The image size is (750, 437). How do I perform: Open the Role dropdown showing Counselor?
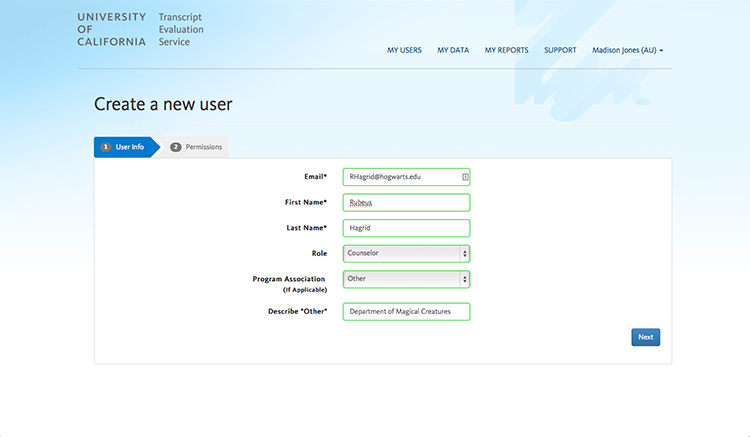[406, 253]
